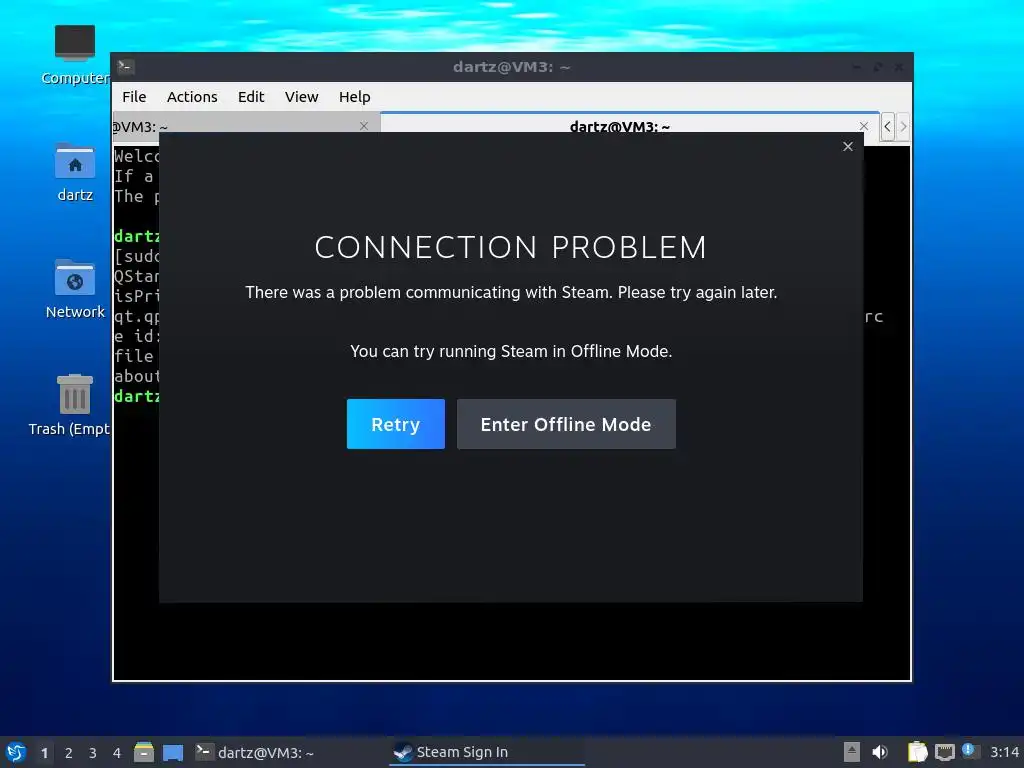
Task: Open the removable media eject tray icon
Action: (x=851, y=752)
